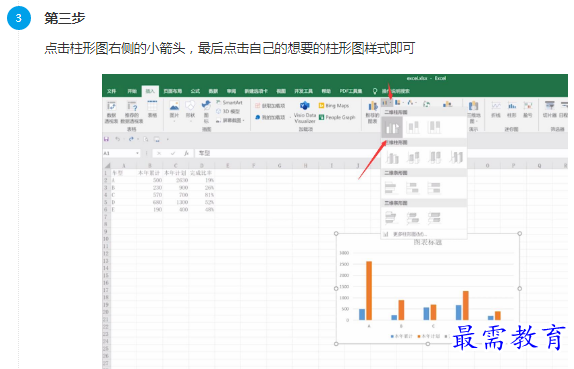Click the 本年累计 legend entry in chart

click(x=402, y=336)
